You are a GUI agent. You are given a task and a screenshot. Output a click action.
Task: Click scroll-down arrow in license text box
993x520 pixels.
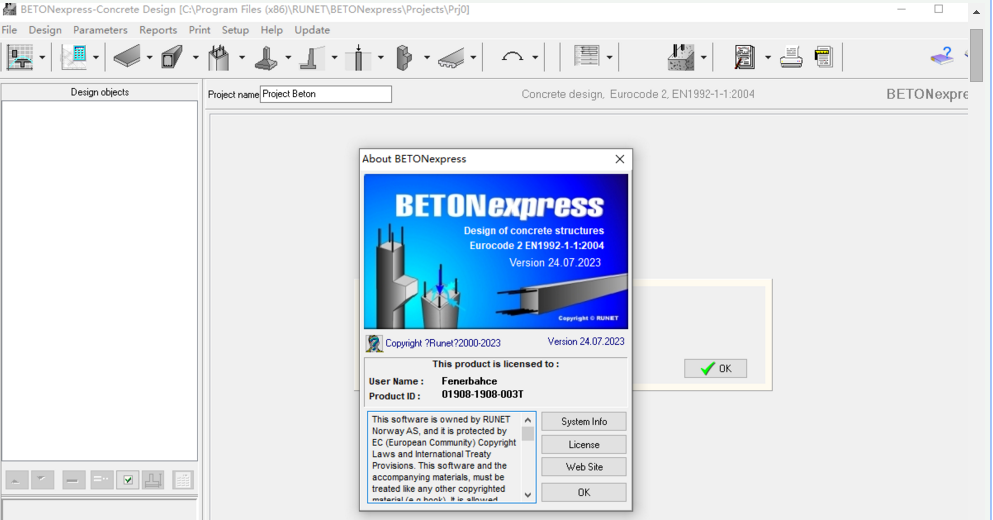tap(528, 495)
